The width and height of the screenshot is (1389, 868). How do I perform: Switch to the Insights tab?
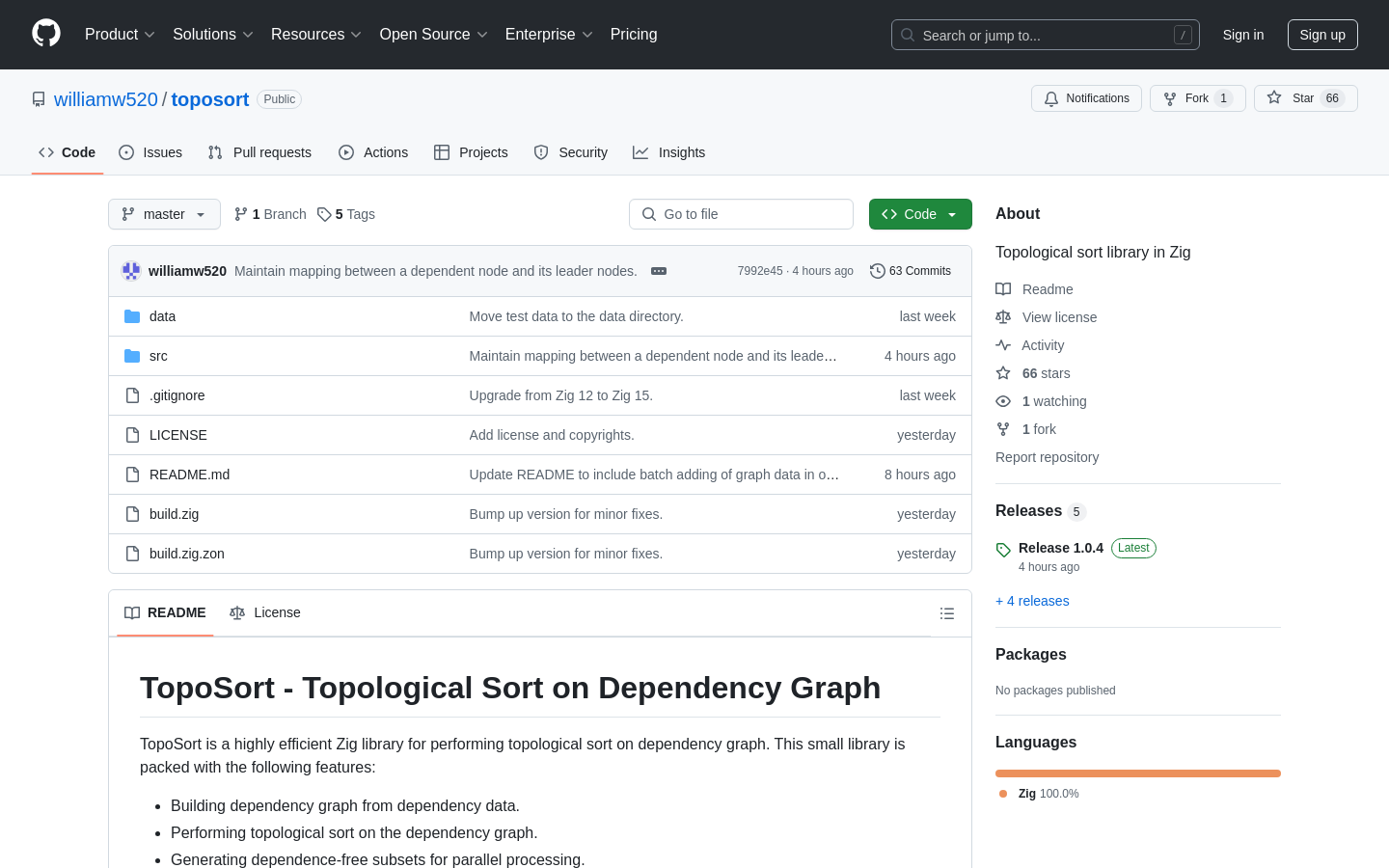669,152
